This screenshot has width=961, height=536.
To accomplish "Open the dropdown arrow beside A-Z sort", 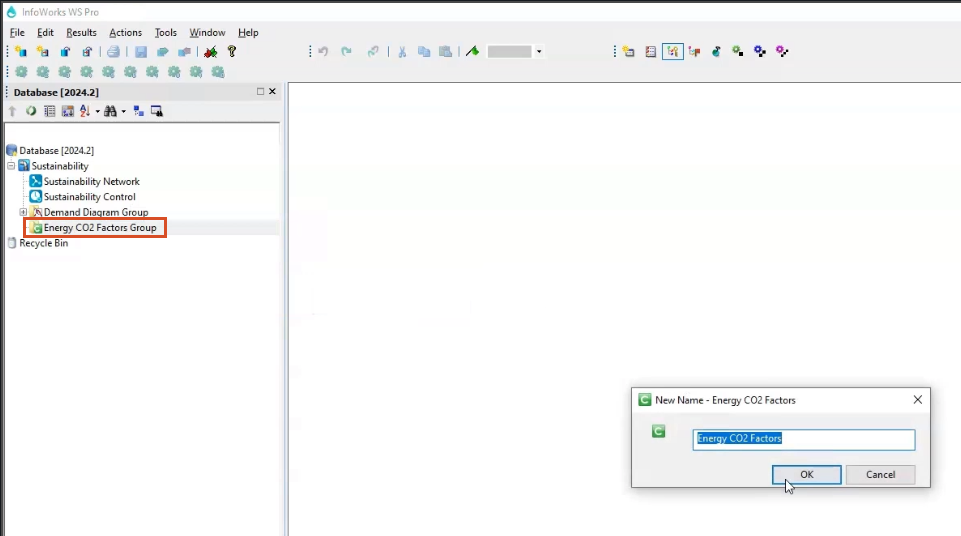I will click(97, 111).
